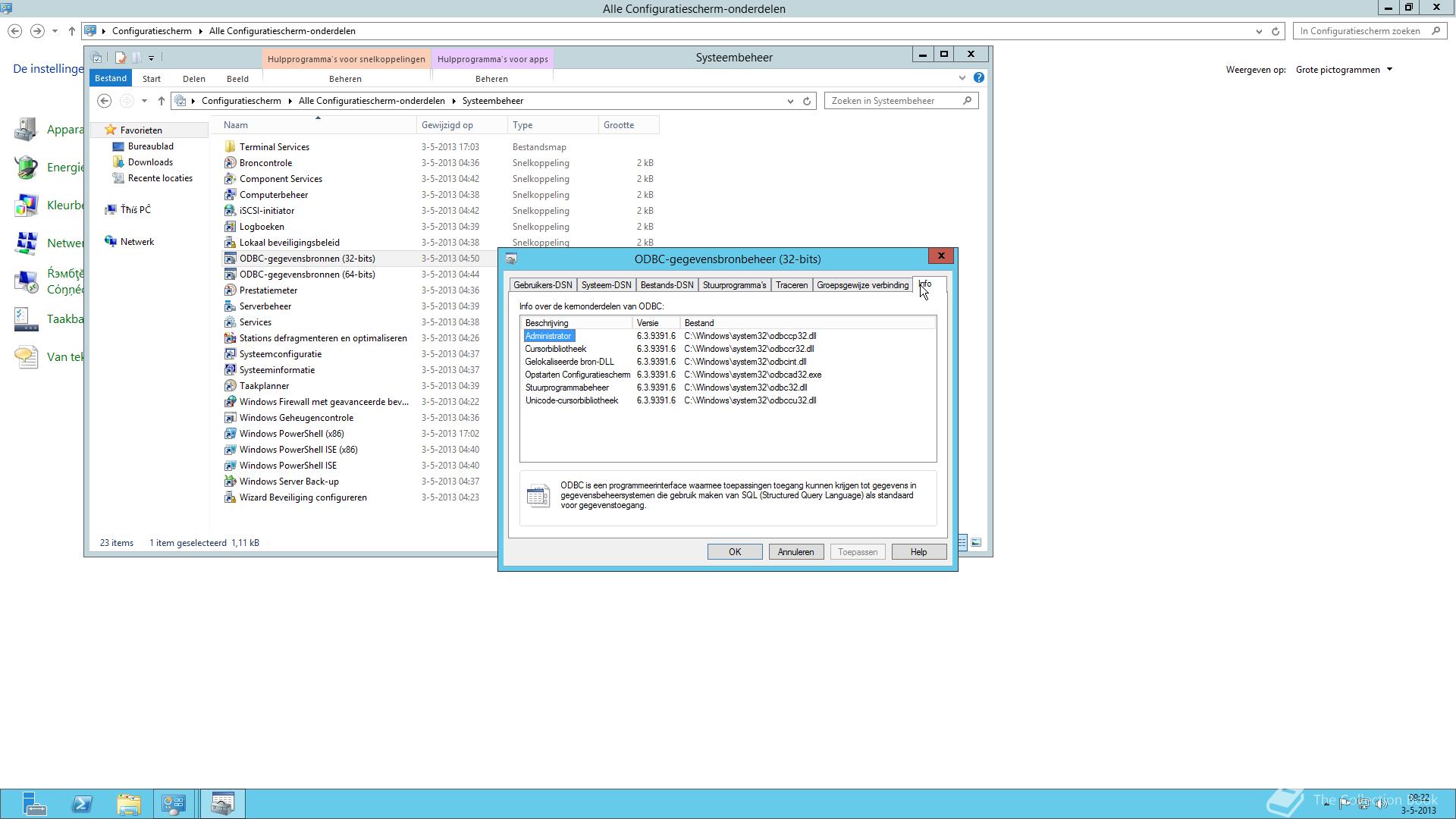
Task: Expand the Systeembeheer ribbon chevron
Action: (x=962, y=78)
